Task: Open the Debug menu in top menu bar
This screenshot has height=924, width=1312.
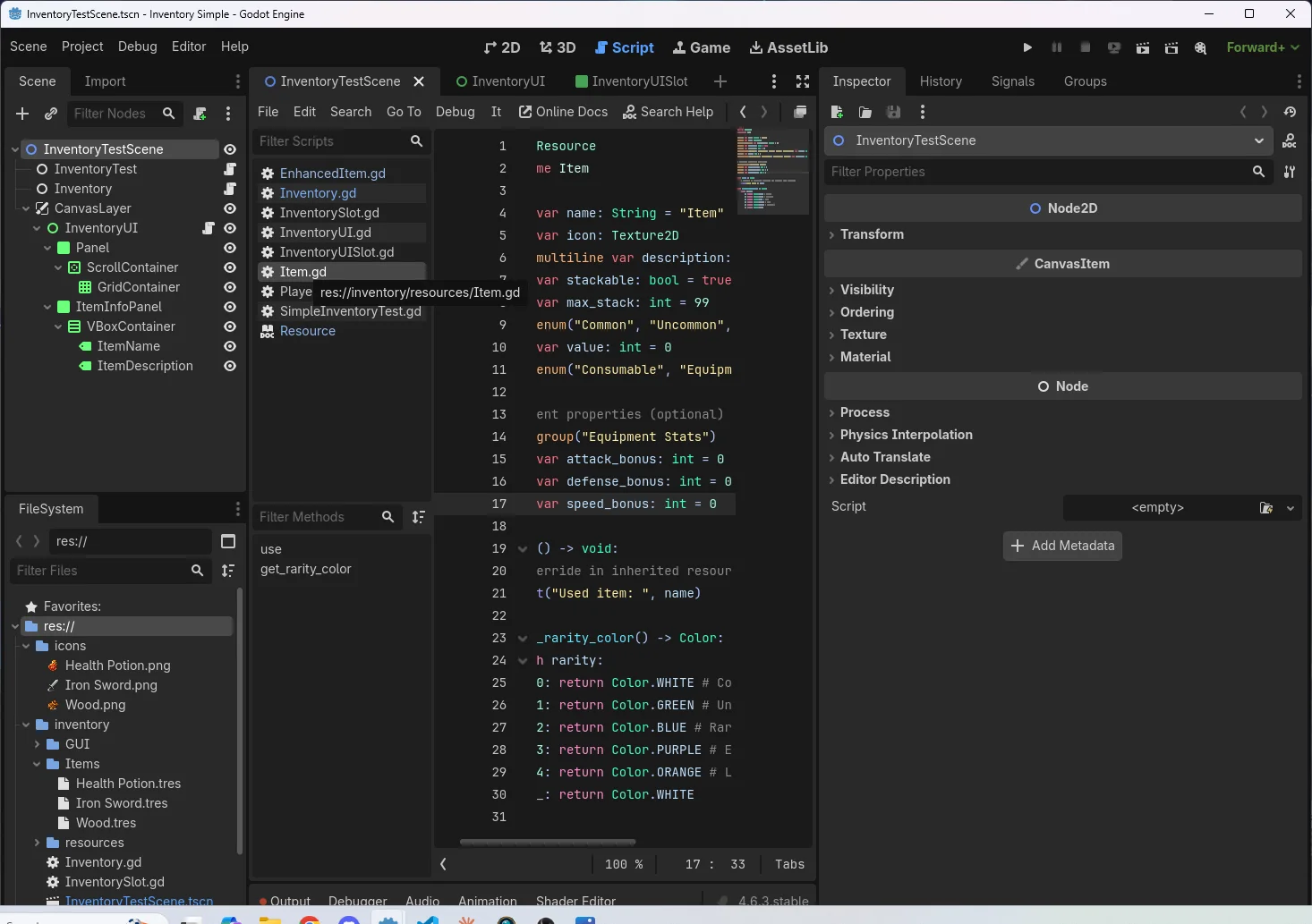Action: point(137,47)
